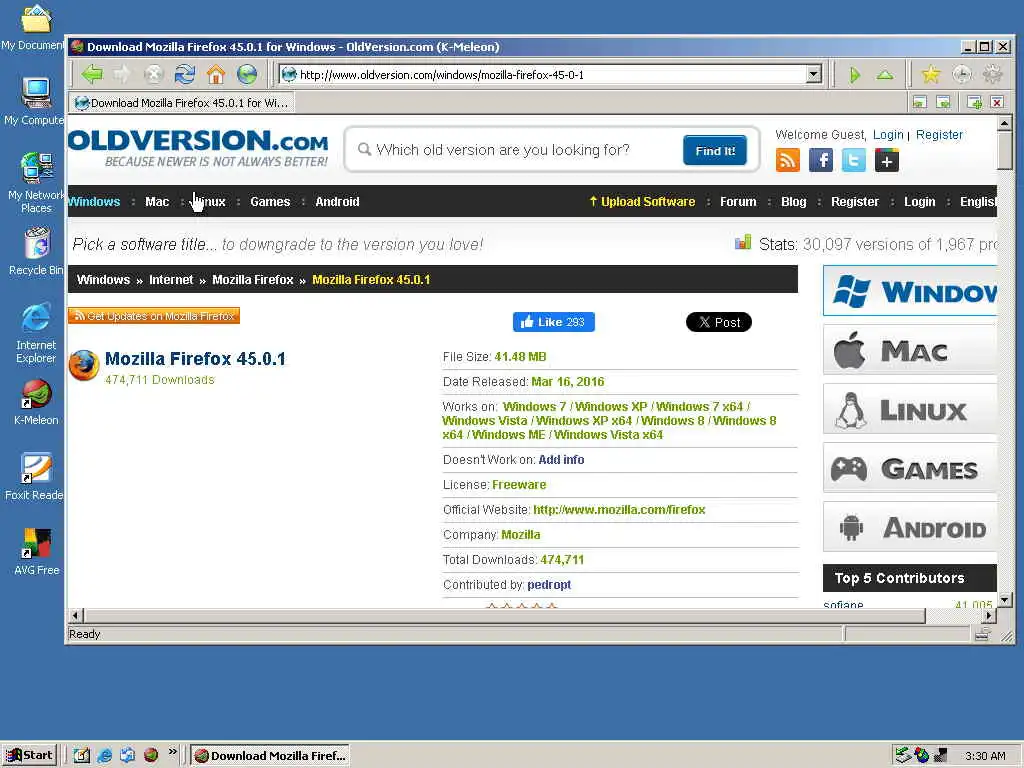Click the vertical scrollbar down arrow
This screenshot has height=768, width=1024.
[1004, 600]
